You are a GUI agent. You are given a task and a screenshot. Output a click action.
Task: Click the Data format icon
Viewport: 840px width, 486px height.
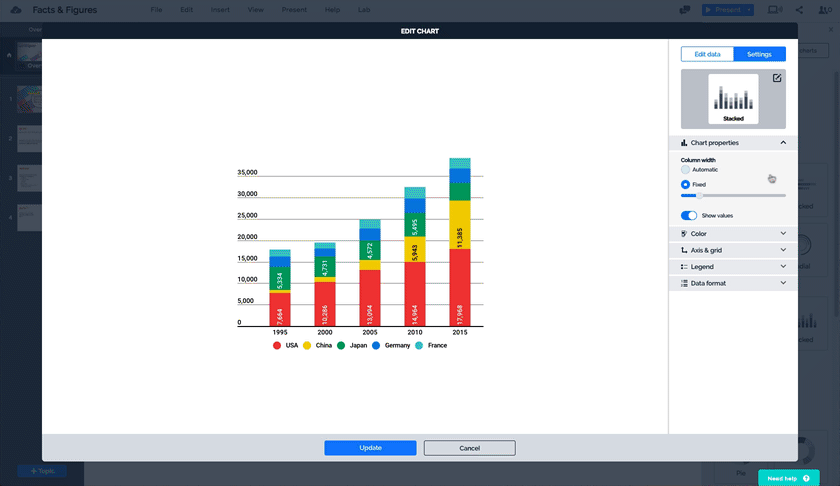click(x=684, y=283)
